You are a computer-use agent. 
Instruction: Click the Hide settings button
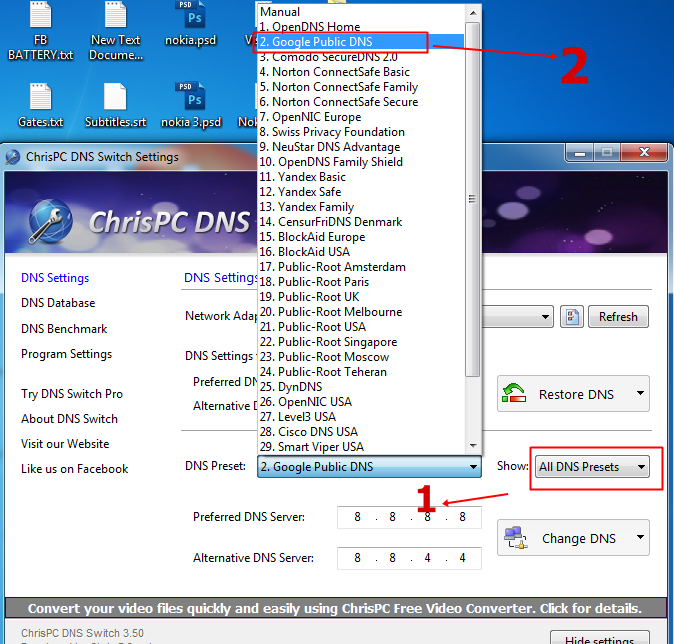600,638
